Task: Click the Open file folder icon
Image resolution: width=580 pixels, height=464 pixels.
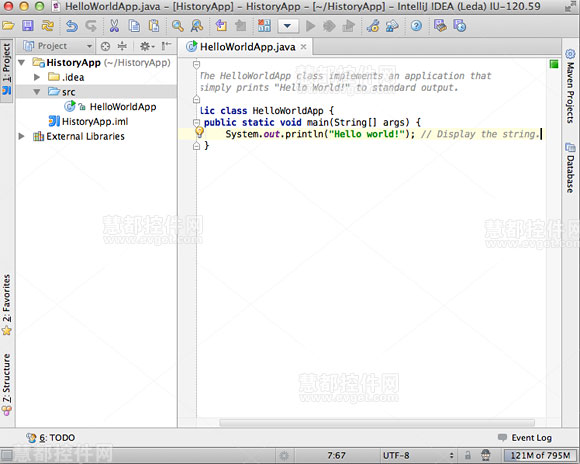Action: (x=8, y=26)
